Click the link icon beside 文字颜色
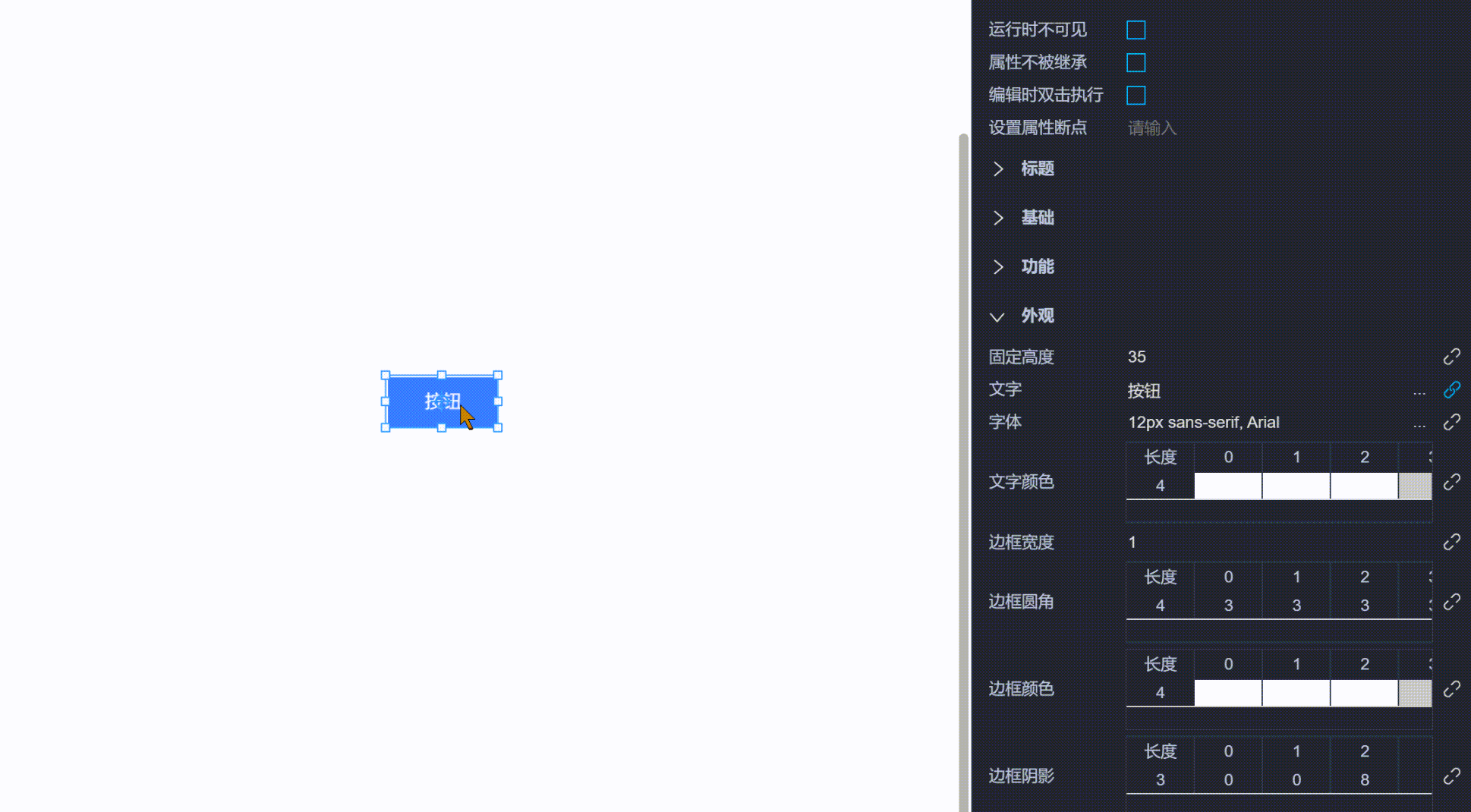Screen dimensions: 1471x812 1452,482
